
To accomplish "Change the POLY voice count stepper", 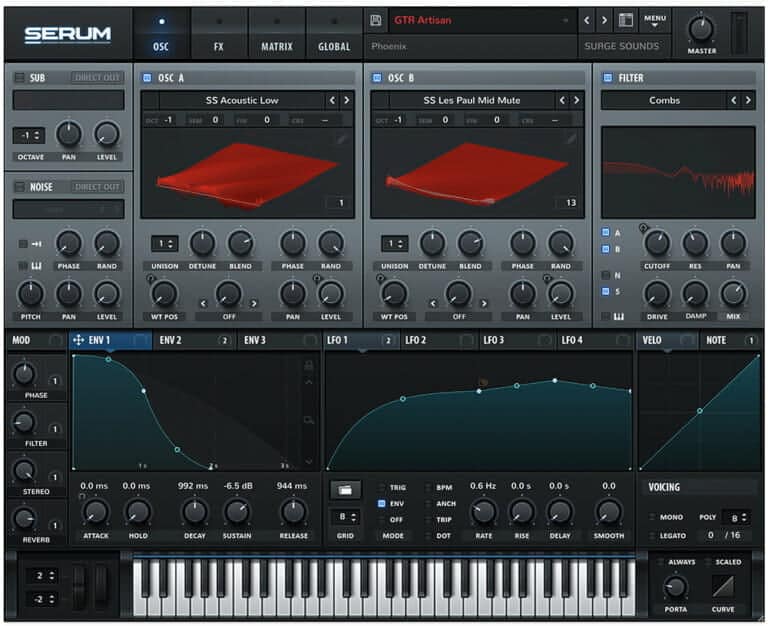I will tap(738, 518).
